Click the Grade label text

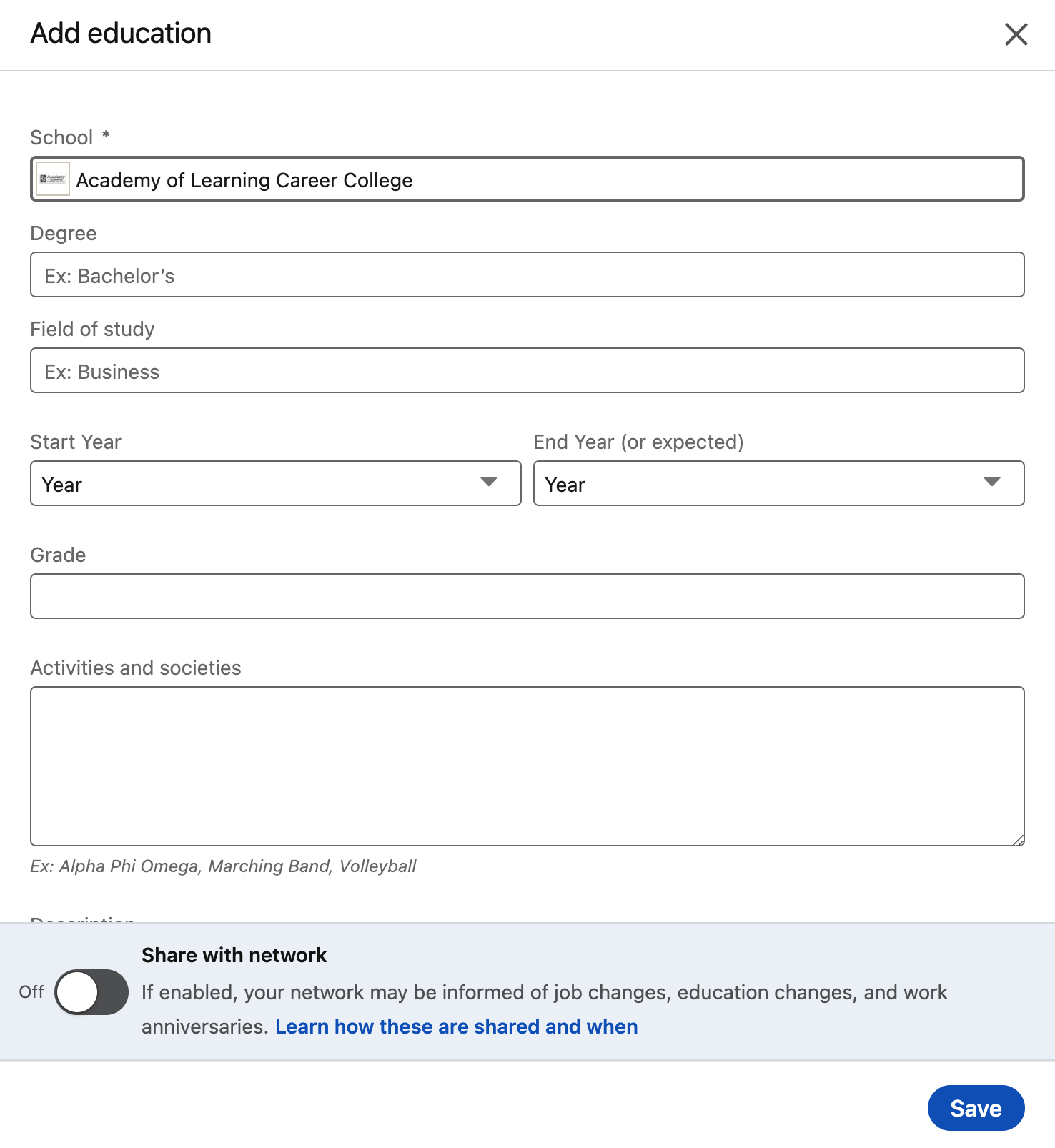(x=58, y=555)
